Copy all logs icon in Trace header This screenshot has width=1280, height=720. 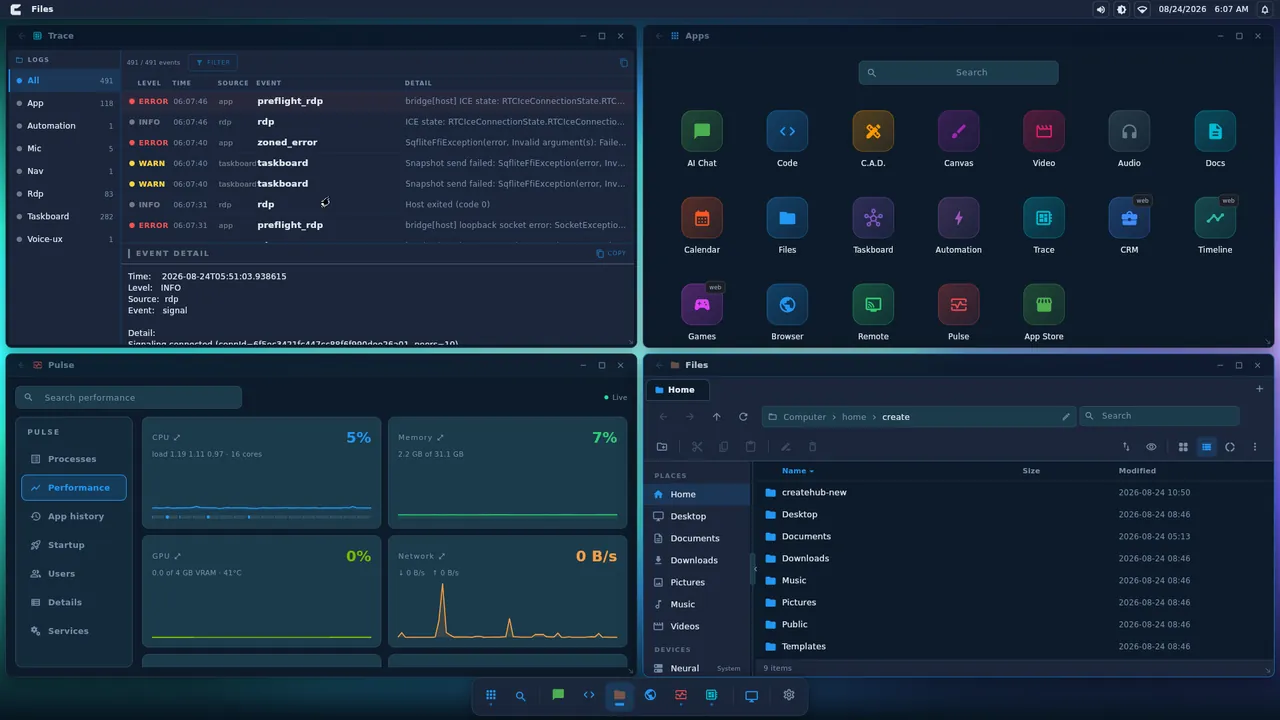(x=624, y=62)
